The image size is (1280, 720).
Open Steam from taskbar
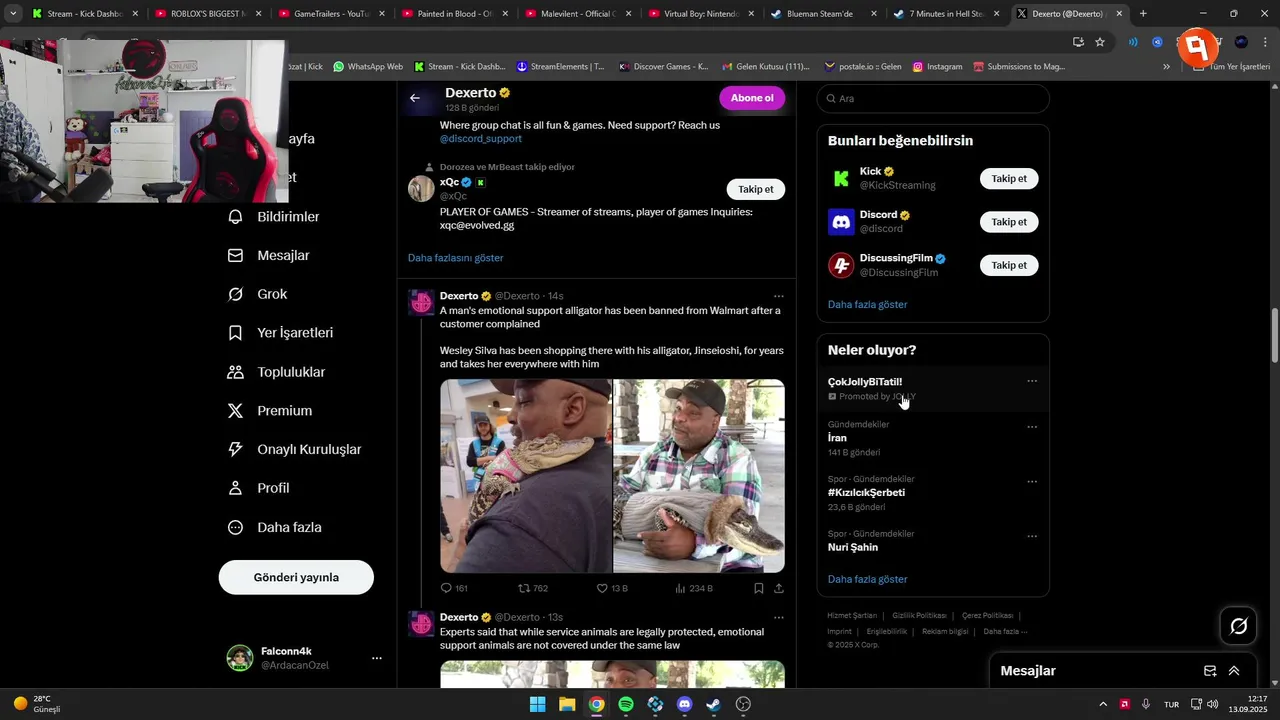click(713, 704)
